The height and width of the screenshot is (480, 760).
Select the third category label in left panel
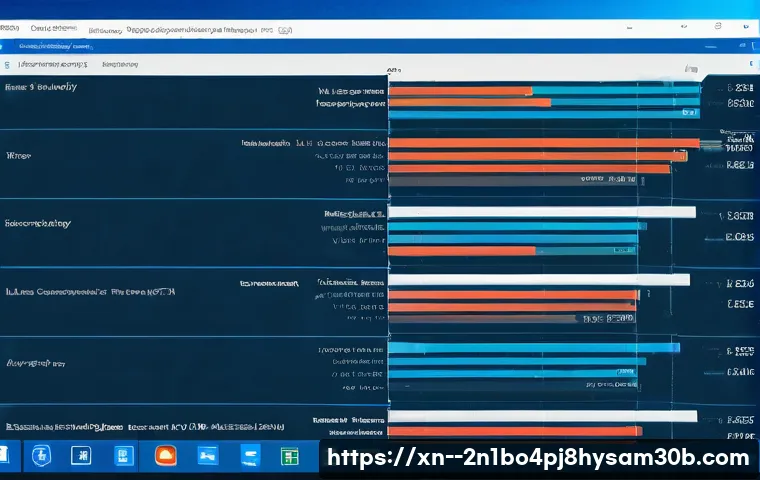point(38,224)
